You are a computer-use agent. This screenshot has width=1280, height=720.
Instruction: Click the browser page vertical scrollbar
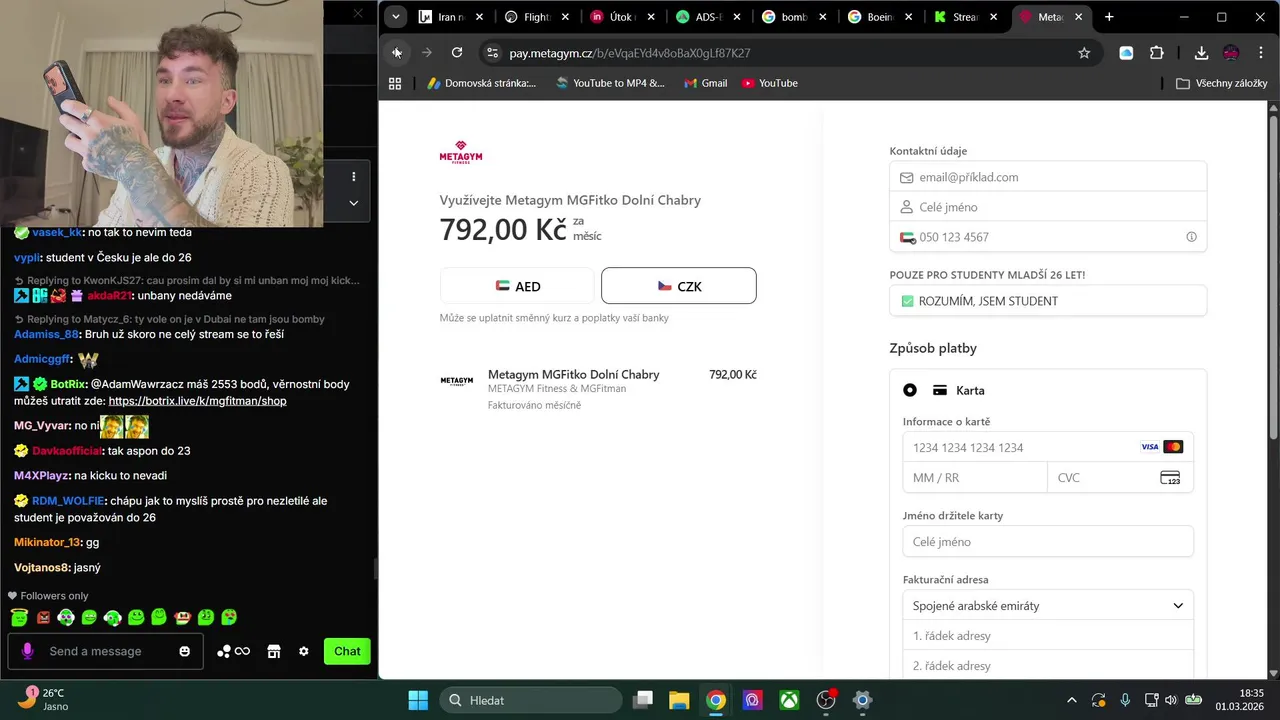coord(1273,275)
